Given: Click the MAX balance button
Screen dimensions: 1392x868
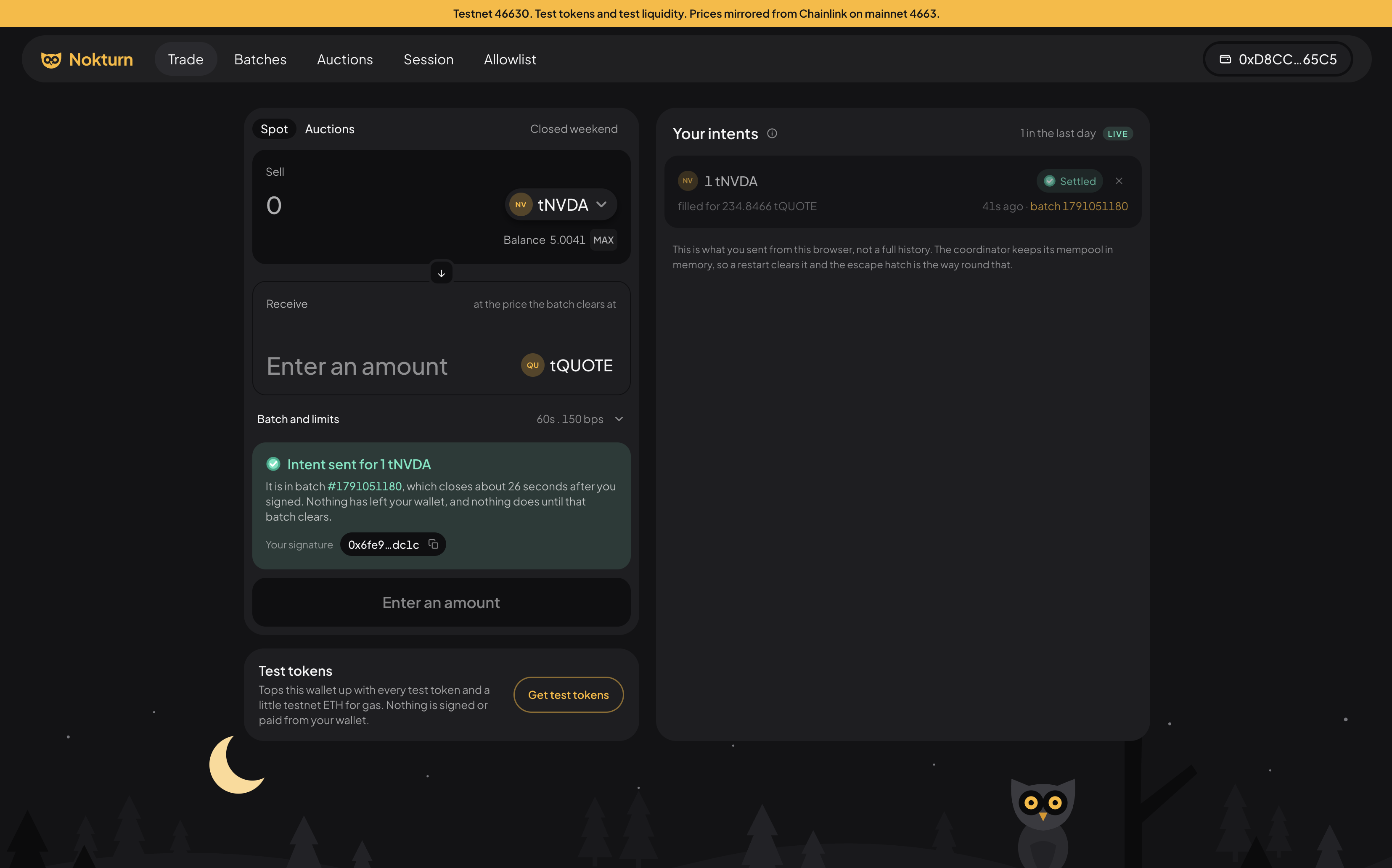Looking at the screenshot, I should [x=603, y=240].
